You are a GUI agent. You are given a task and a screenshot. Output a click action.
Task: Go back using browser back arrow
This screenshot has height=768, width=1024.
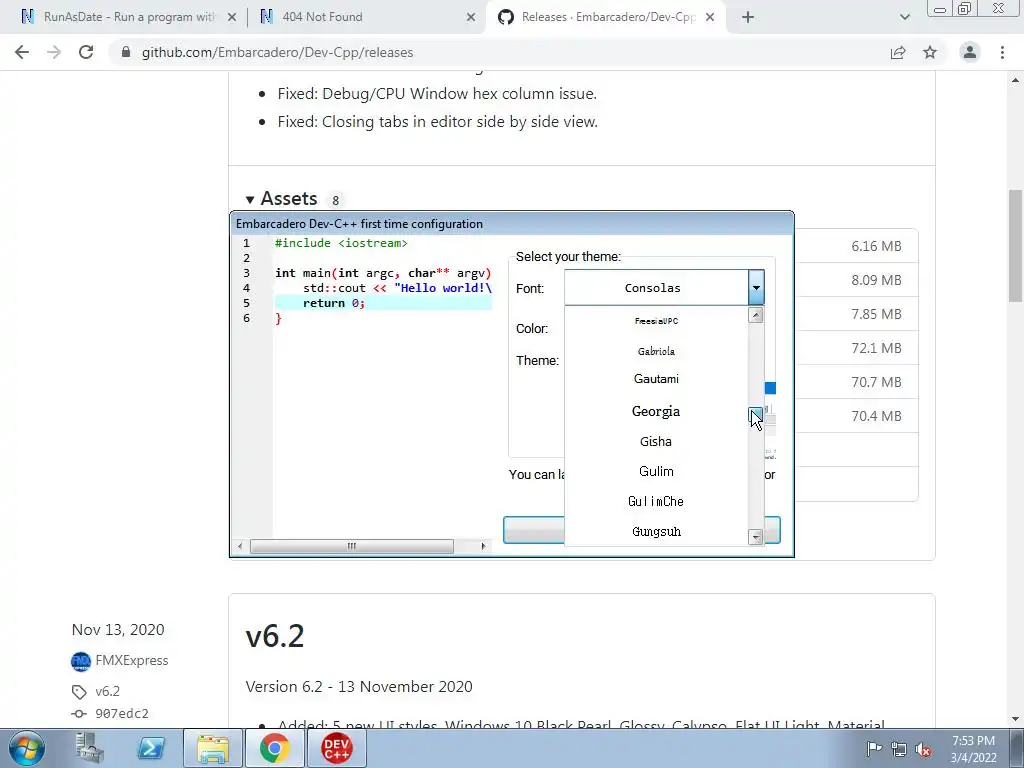click(22, 52)
